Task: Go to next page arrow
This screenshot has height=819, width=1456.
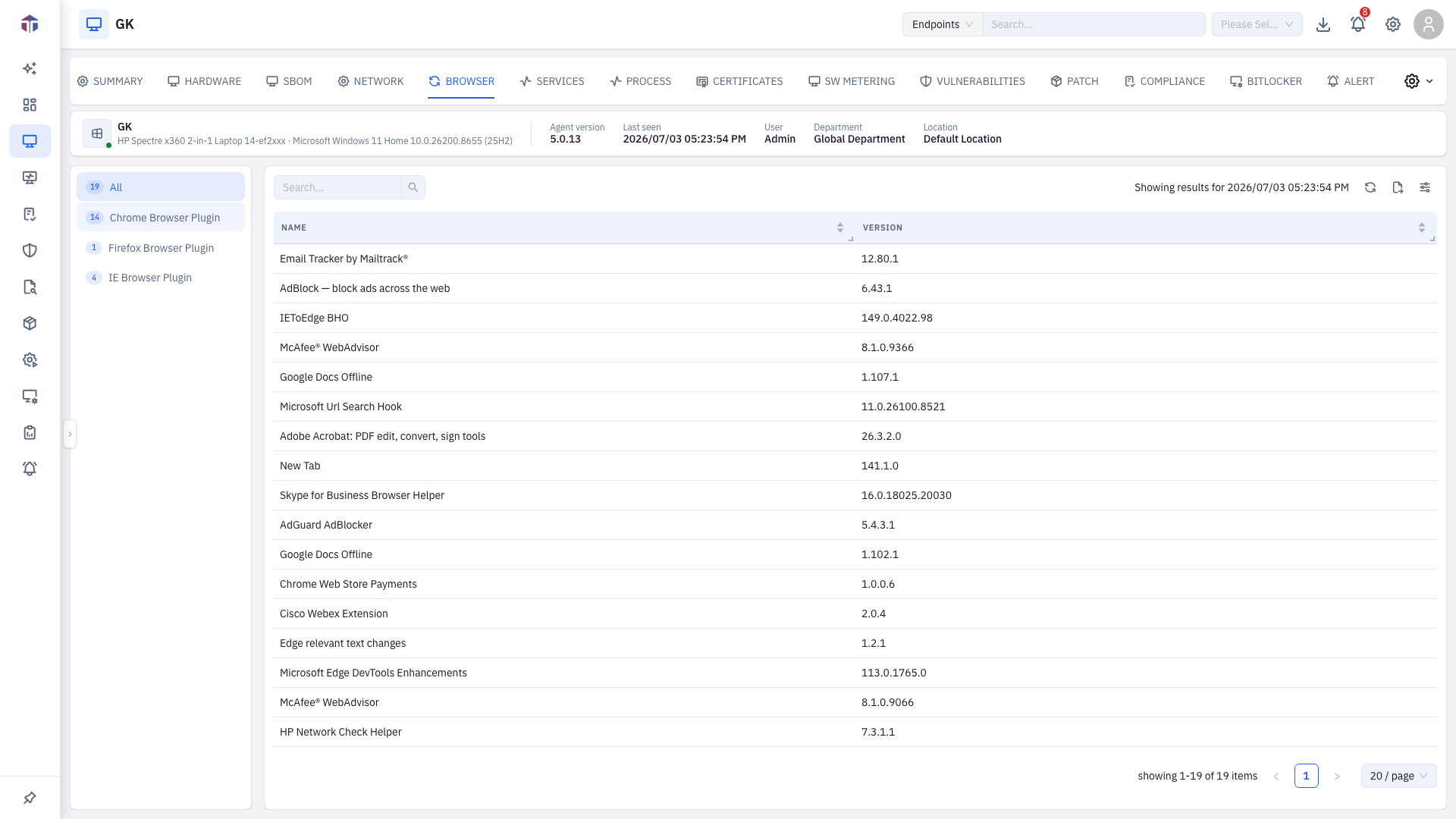Action: (x=1336, y=776)
